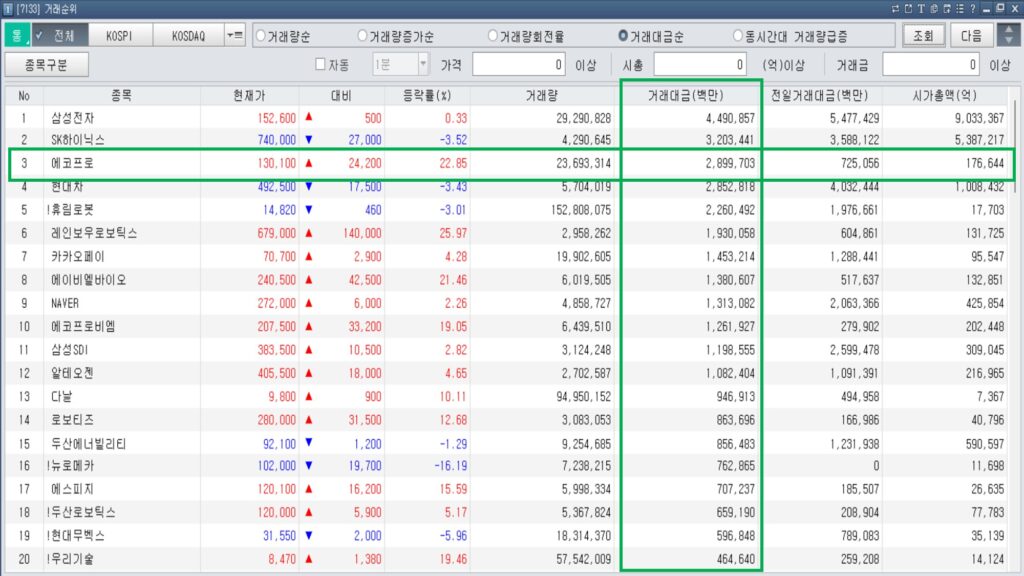1024x576 pixels.
Task: Click the up stepper arrow beside 다음
Action: coord(1011,28)
